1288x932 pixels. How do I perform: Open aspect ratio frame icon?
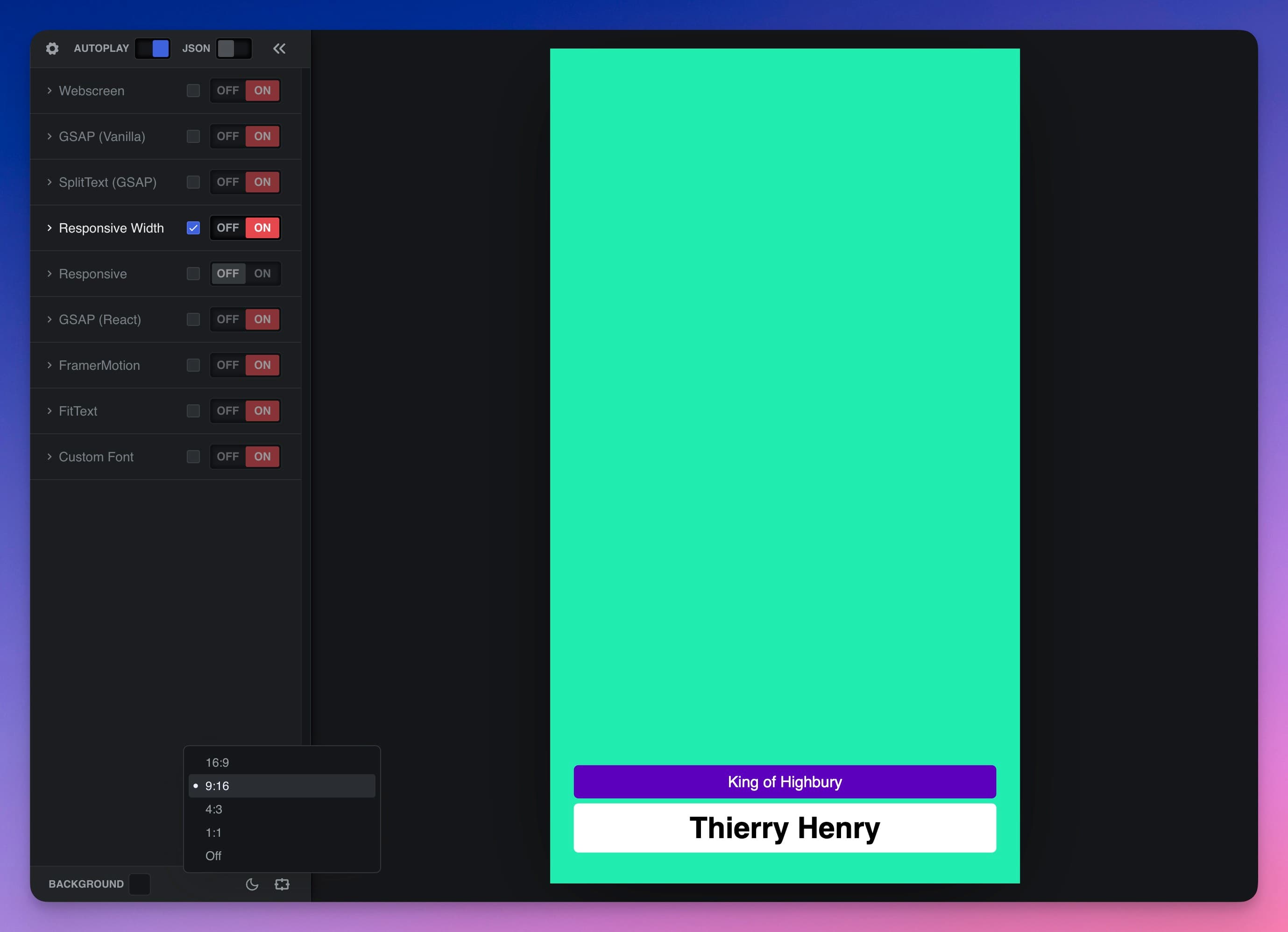(x=282, y=884)
